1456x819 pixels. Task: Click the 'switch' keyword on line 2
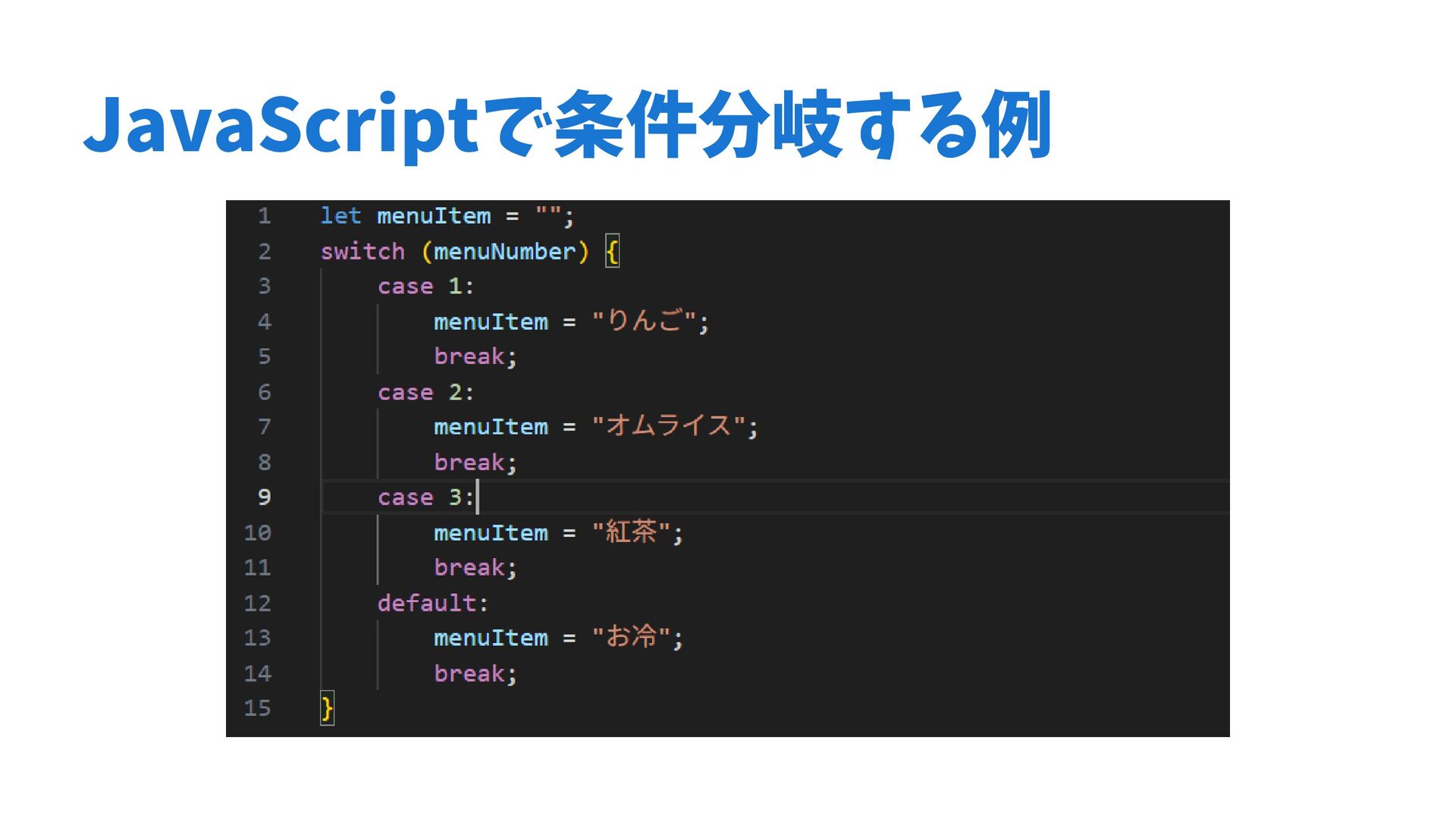click(362, 252)
